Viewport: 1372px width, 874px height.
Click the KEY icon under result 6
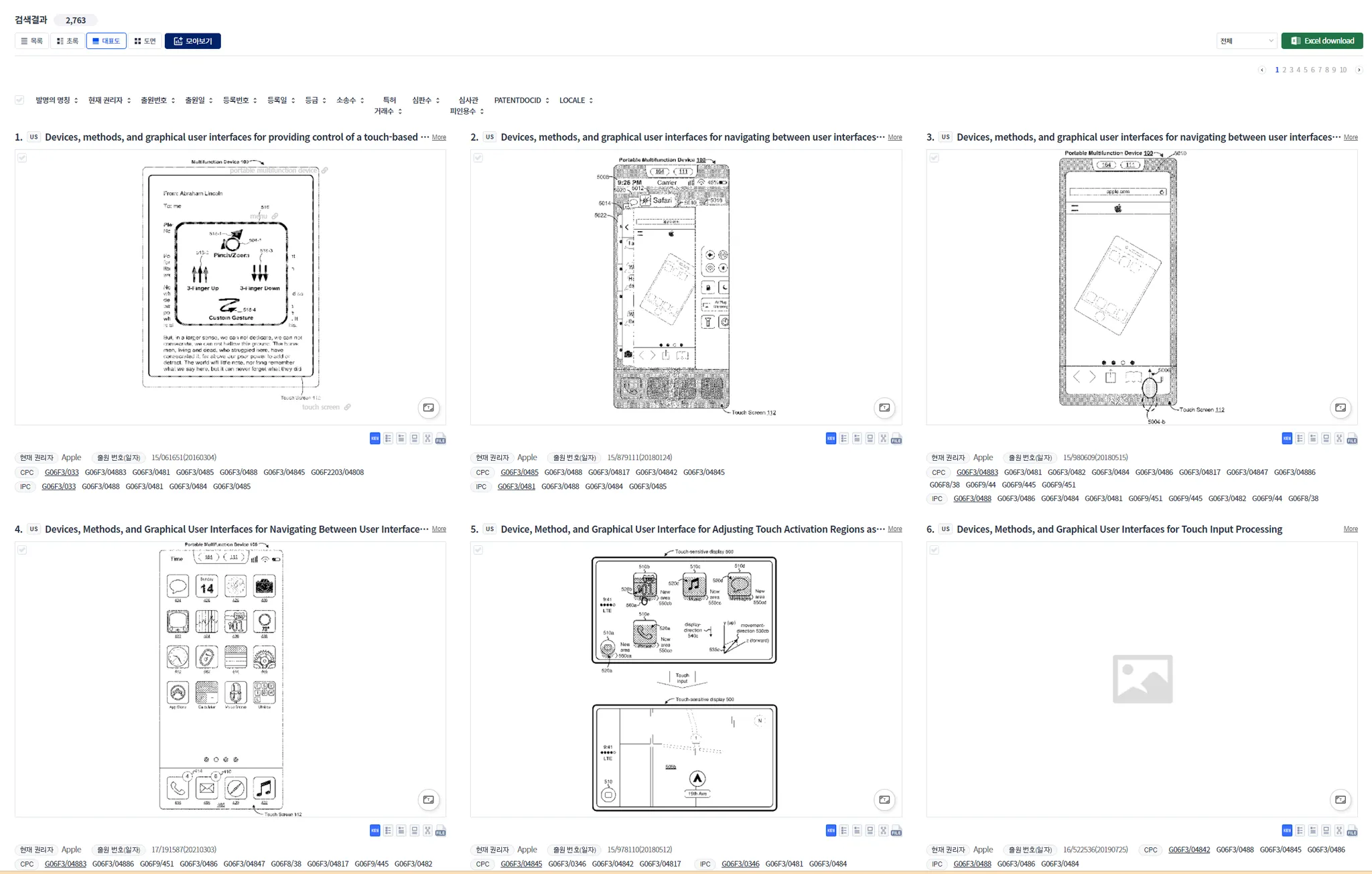[x=1286, y=831]
